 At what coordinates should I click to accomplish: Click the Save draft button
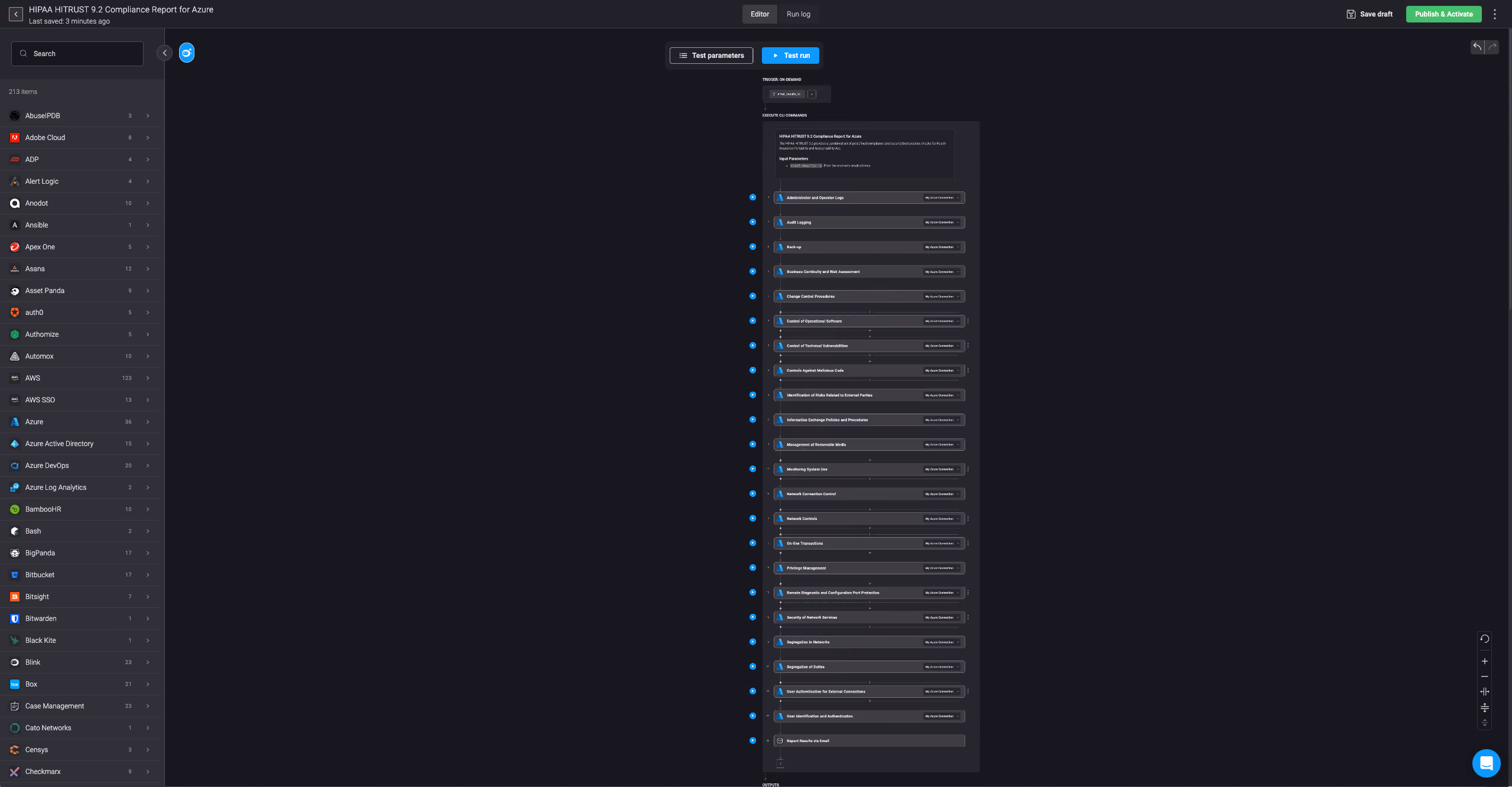1370,14
